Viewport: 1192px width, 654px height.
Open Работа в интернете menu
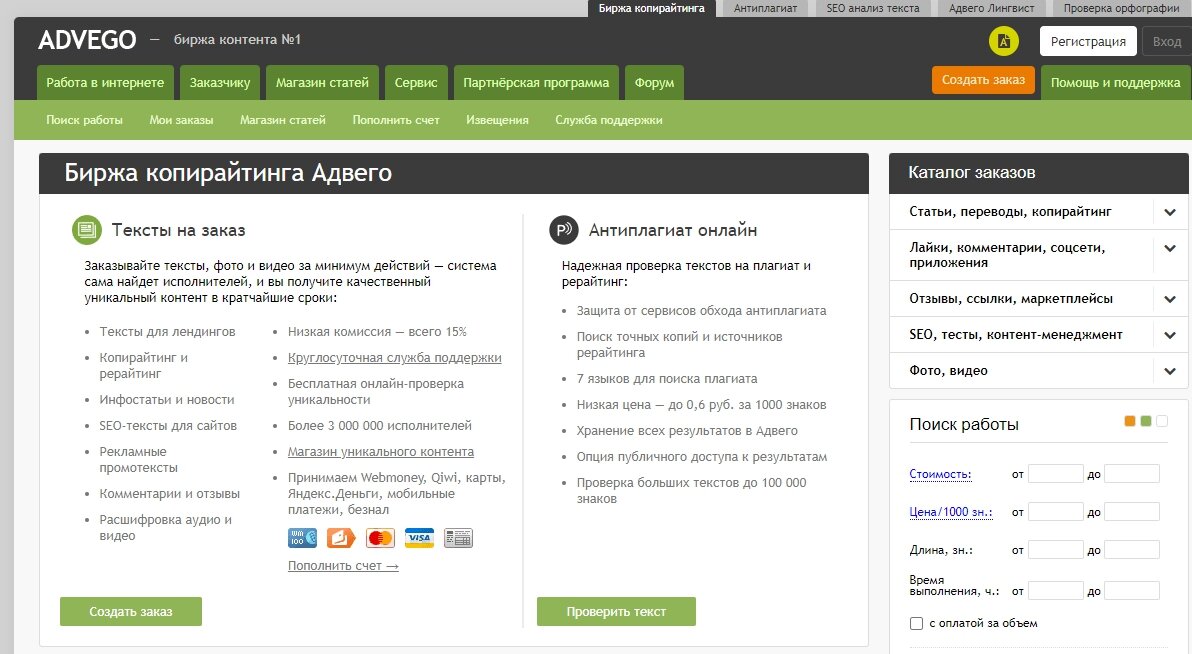point(105,83)
